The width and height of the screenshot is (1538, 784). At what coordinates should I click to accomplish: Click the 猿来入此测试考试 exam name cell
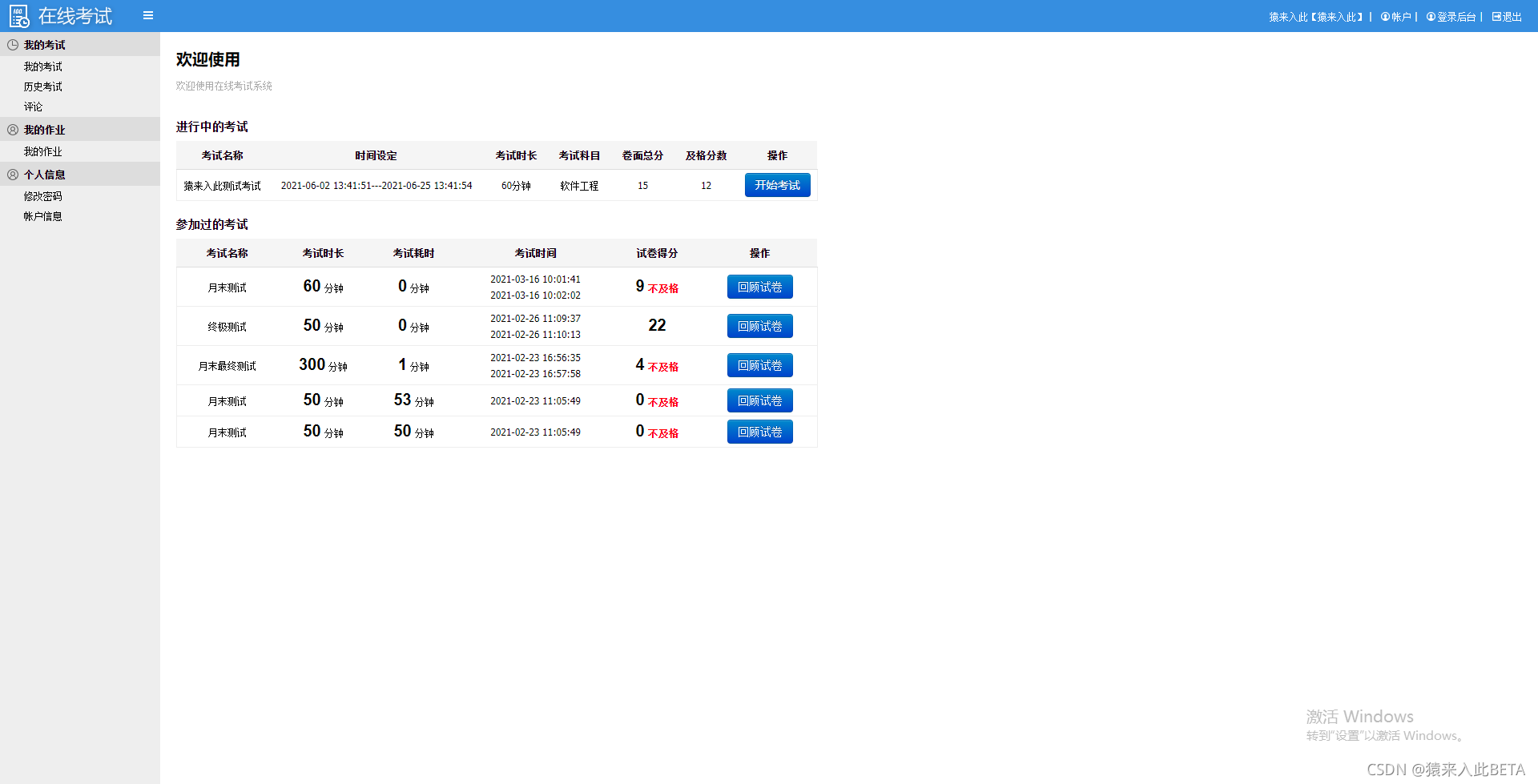(x=222, y=186)
